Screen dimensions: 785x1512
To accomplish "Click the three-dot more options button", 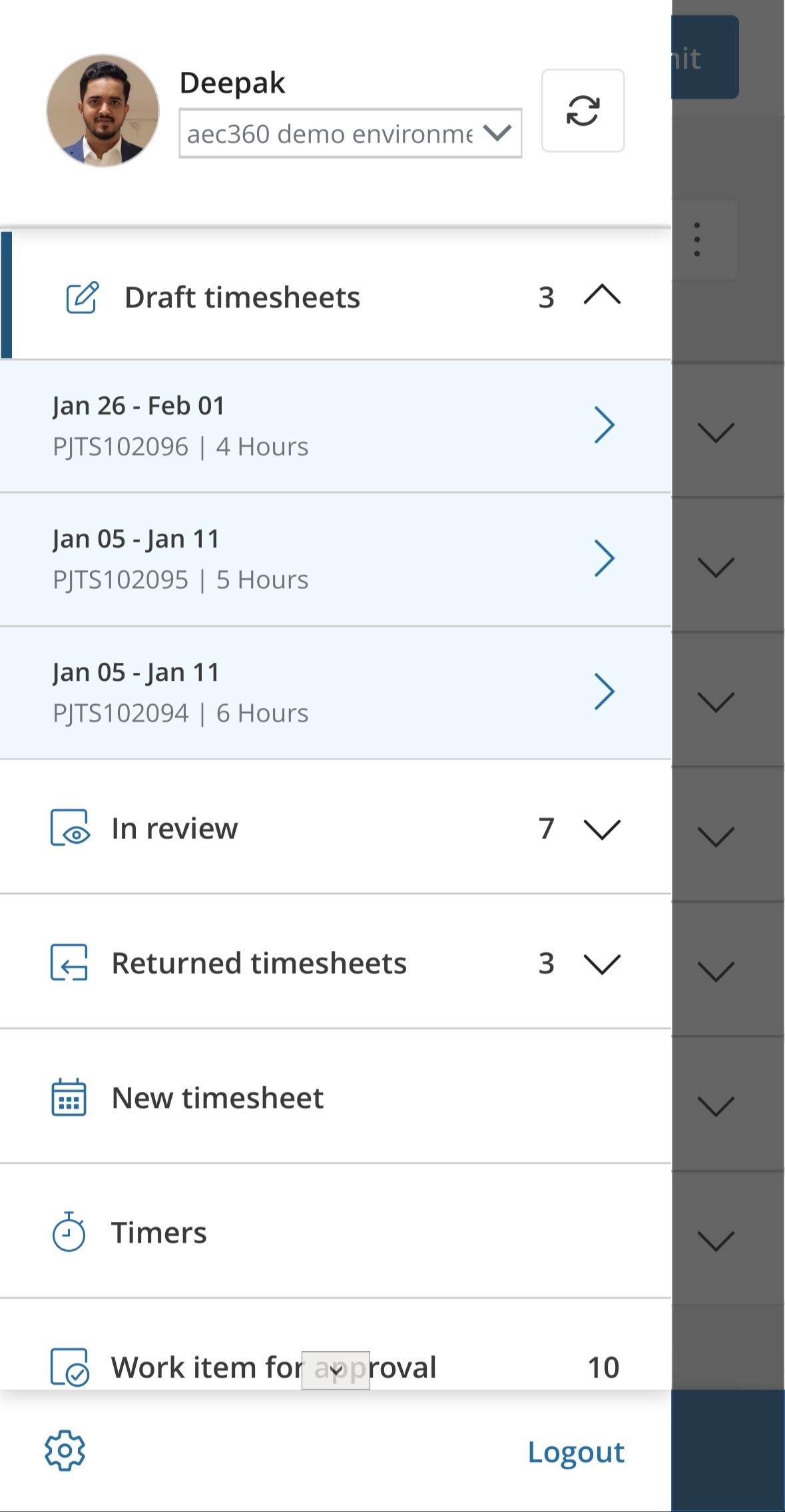I will (x=696, y=240).
